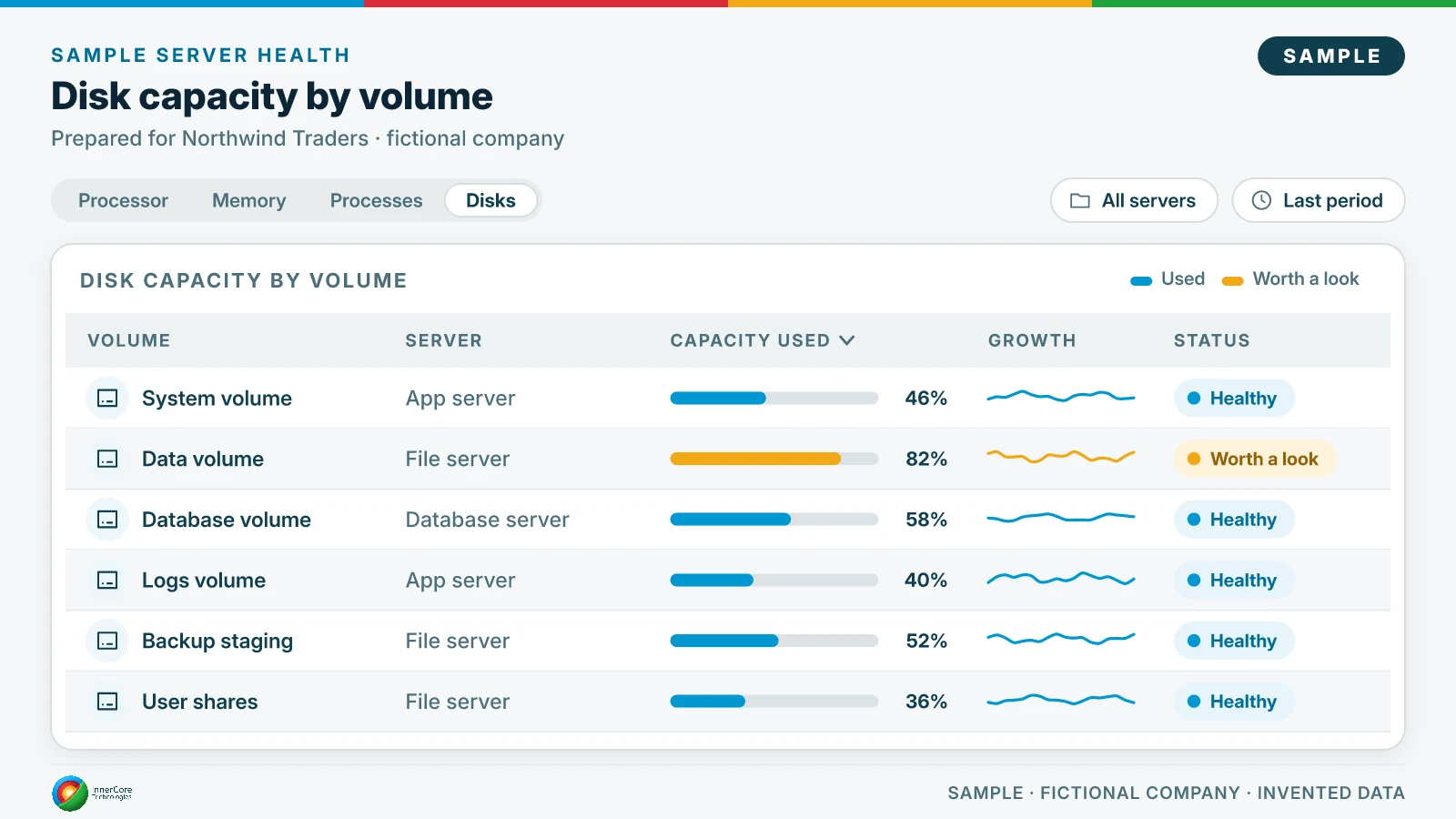Open the Last period filter
The width and height of the screenshot is (1456, 819).
(x=1319, y=200)
